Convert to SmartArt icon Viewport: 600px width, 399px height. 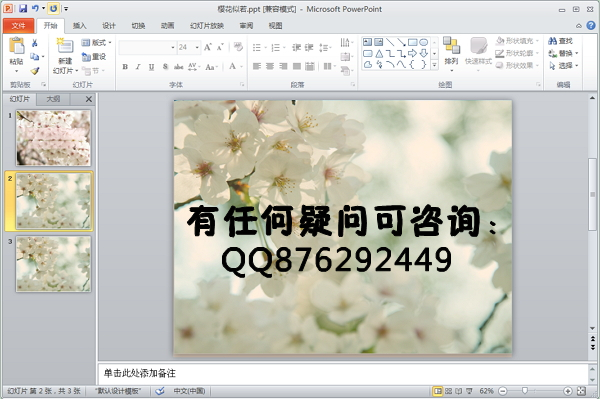tap(346, 70)
